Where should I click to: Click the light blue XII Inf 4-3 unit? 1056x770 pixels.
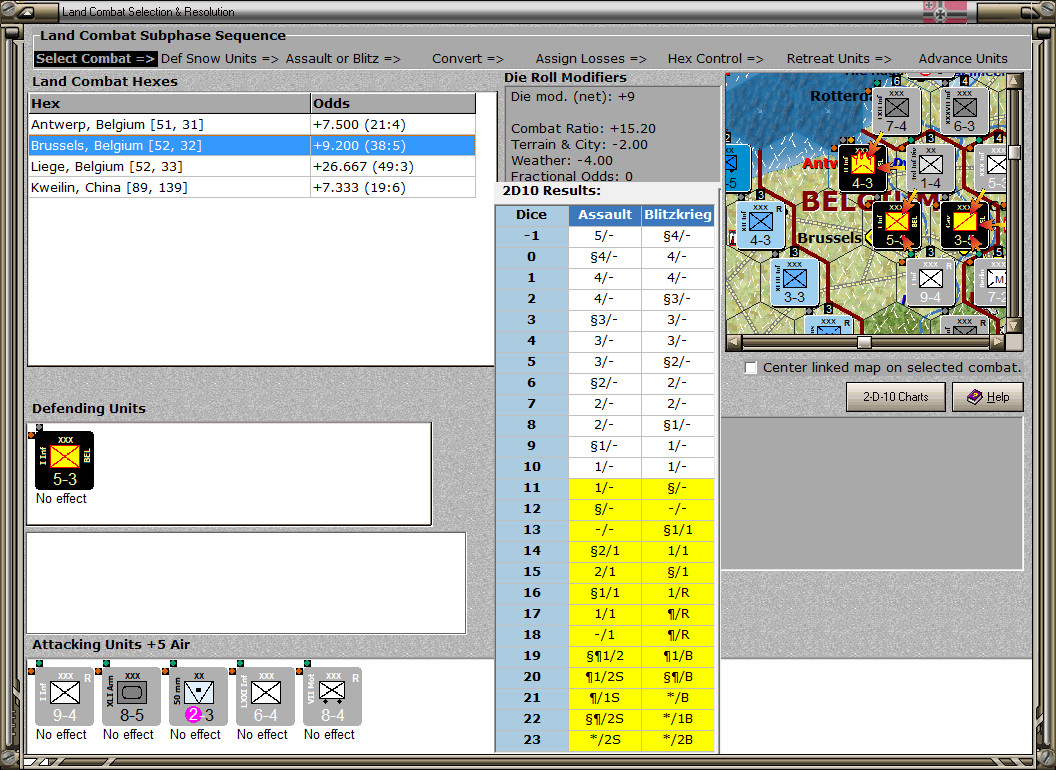click(760, 226)
